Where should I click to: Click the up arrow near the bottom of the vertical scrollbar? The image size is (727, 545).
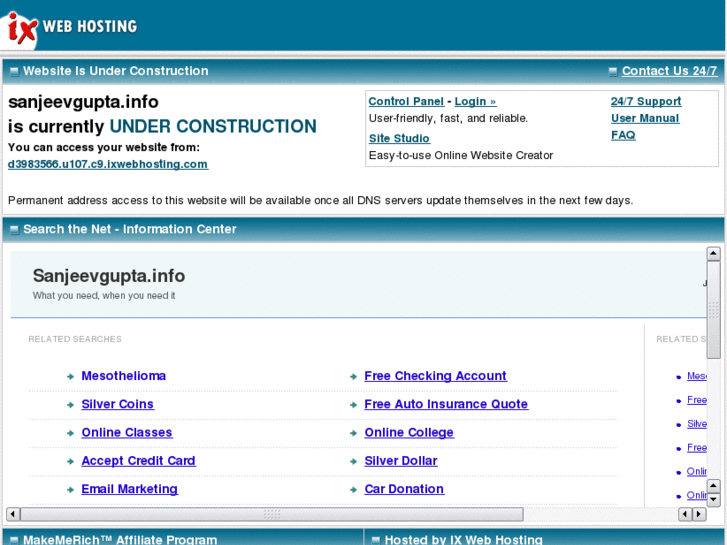pos(713,486)
